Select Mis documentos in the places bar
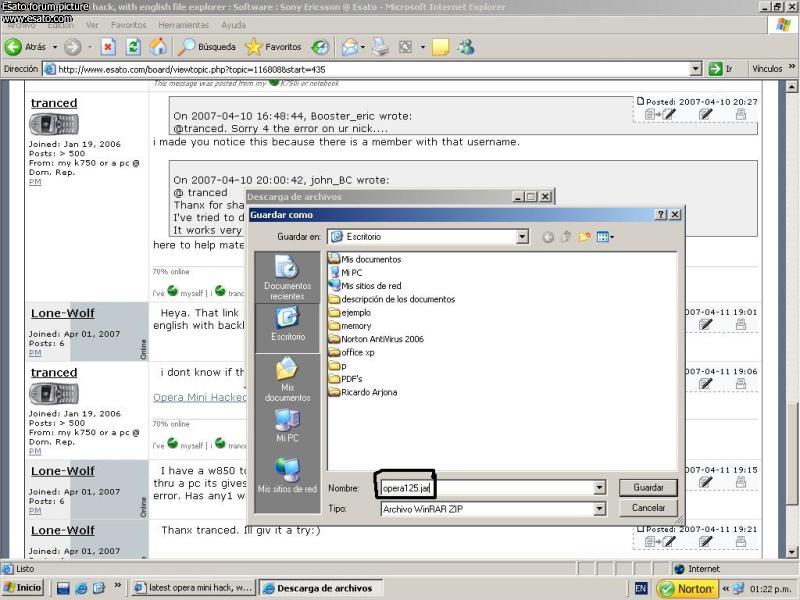 click(287, 380)
